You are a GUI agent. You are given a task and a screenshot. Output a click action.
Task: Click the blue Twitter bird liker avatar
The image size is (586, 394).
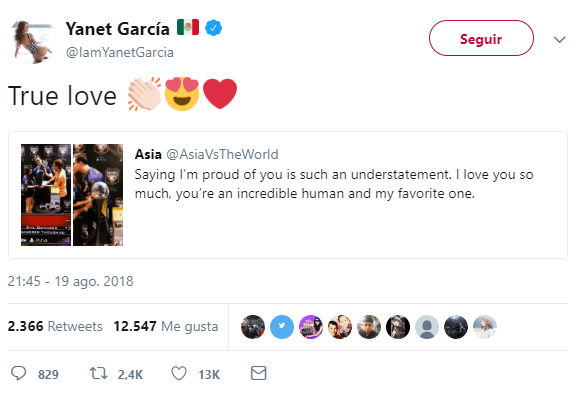click(282, 327)
